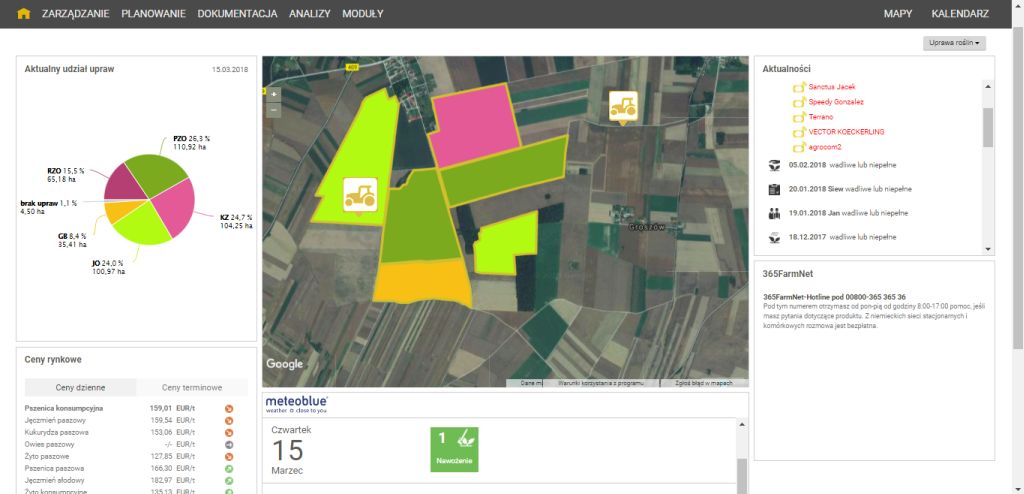
Task: Click machine icon beside Sanctus Jacek
Action: pos(799,86)
